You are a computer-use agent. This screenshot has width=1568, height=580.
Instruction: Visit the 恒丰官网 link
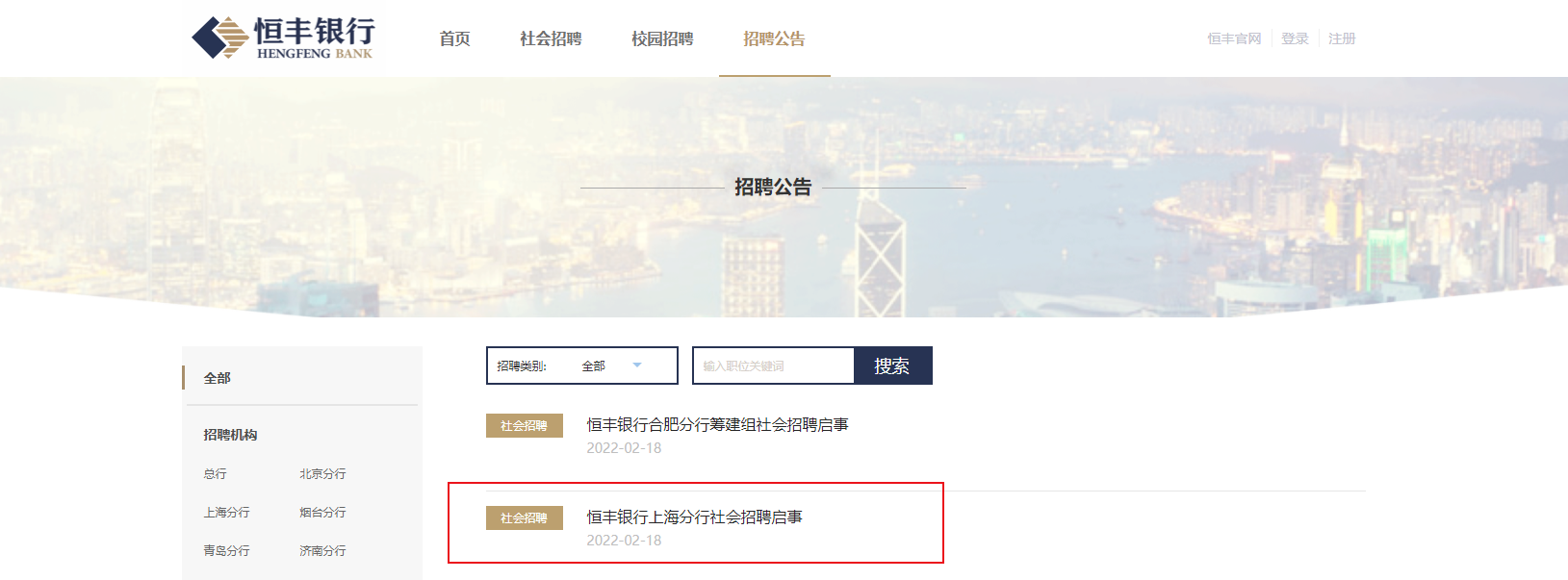click(1234, 38)
